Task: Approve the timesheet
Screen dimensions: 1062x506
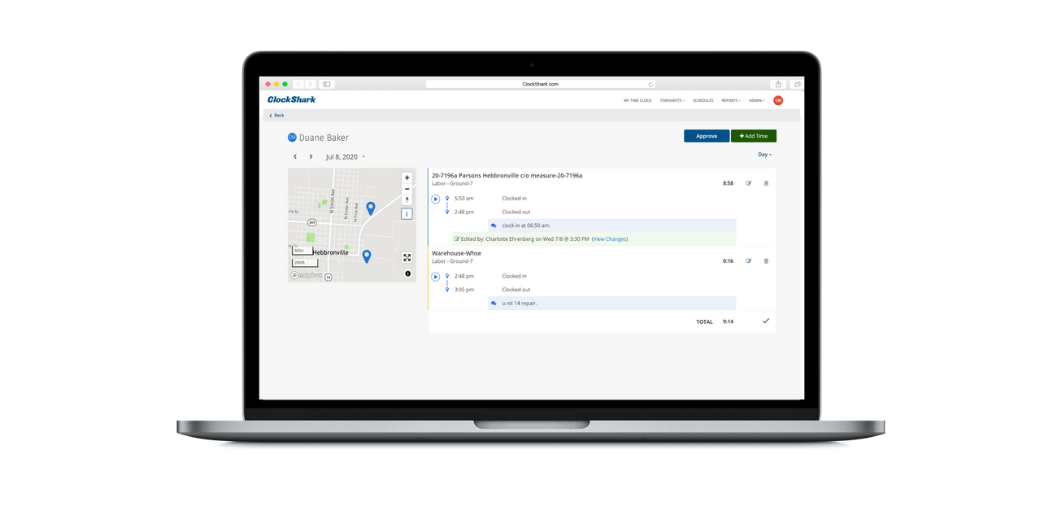Action: click(706, 136)
